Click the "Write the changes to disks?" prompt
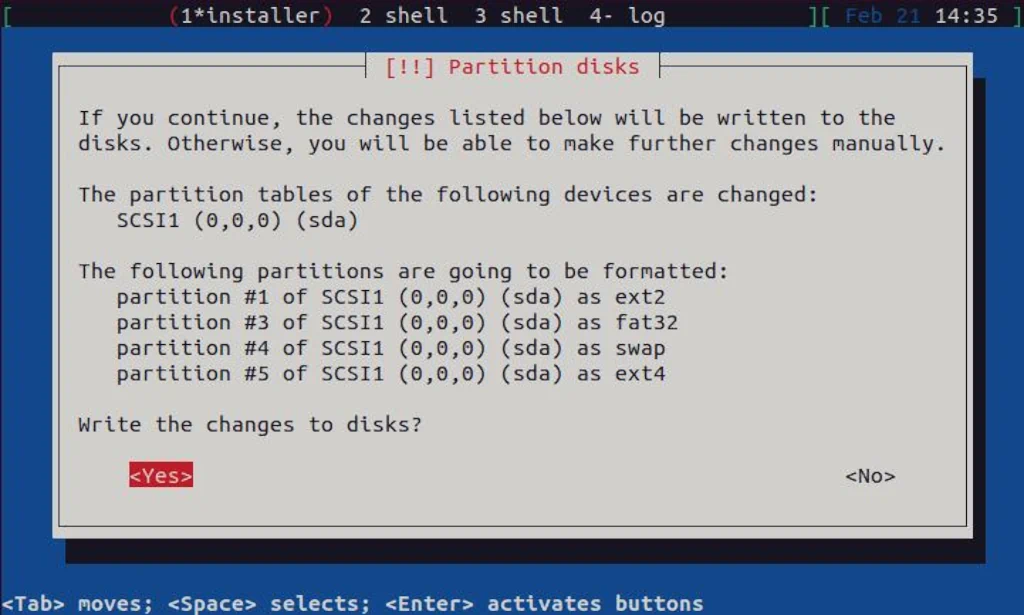Image resolution: width=1024 pixels, height=615 pixels. click(250, 424)
